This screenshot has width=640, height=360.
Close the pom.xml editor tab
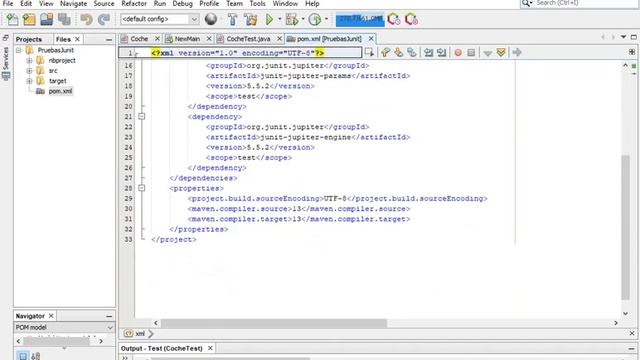[x=371, y=38]
